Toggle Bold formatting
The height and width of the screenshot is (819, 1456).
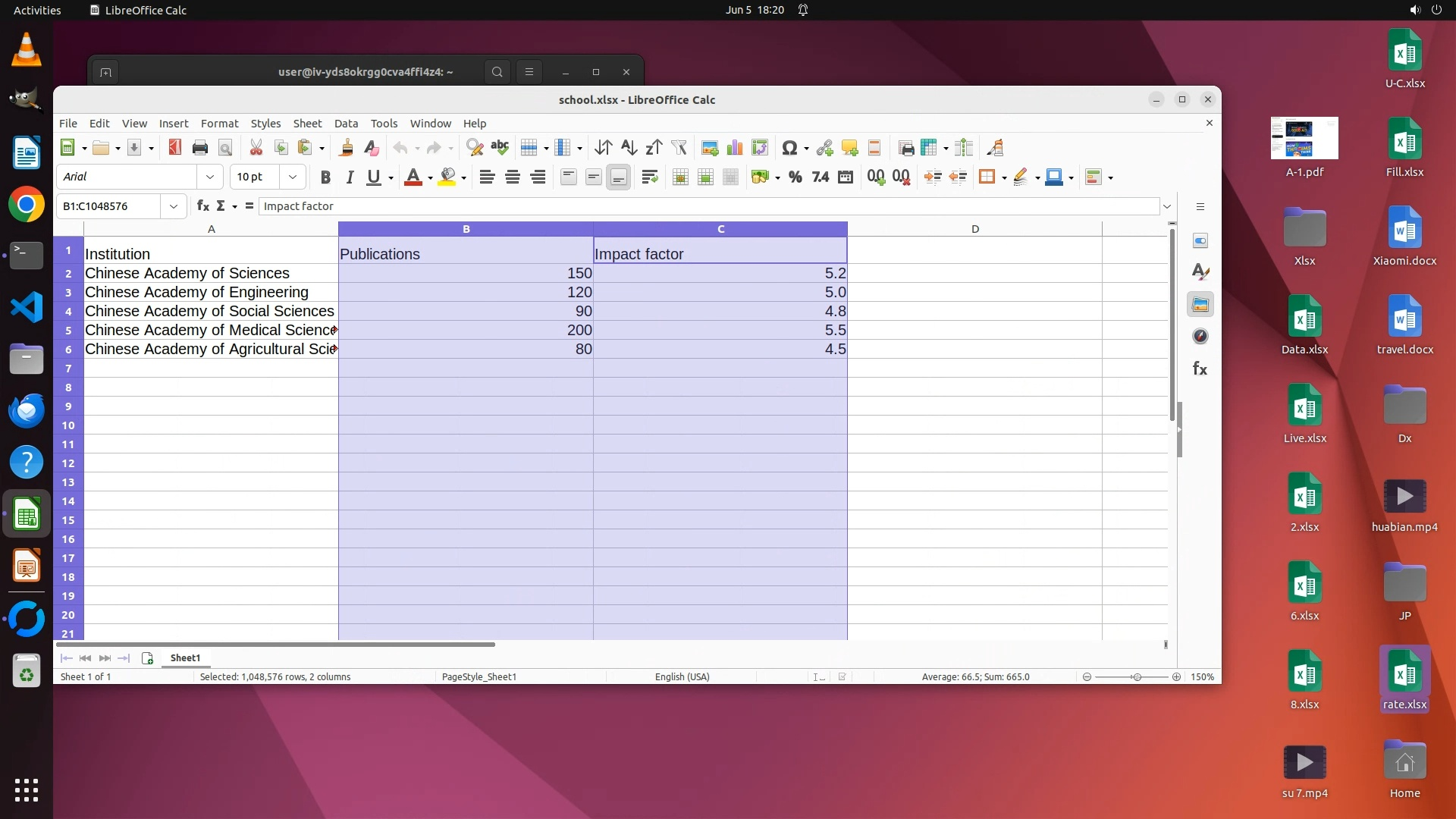(325, 177)
